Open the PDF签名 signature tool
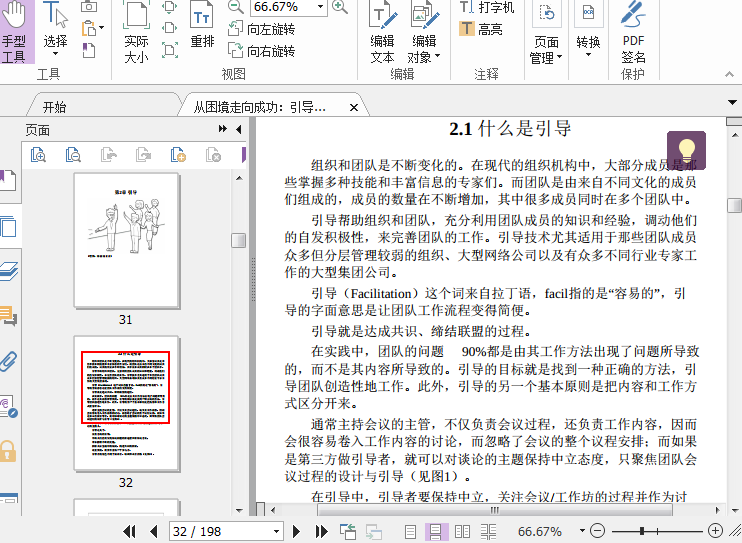 coord(633,35)
